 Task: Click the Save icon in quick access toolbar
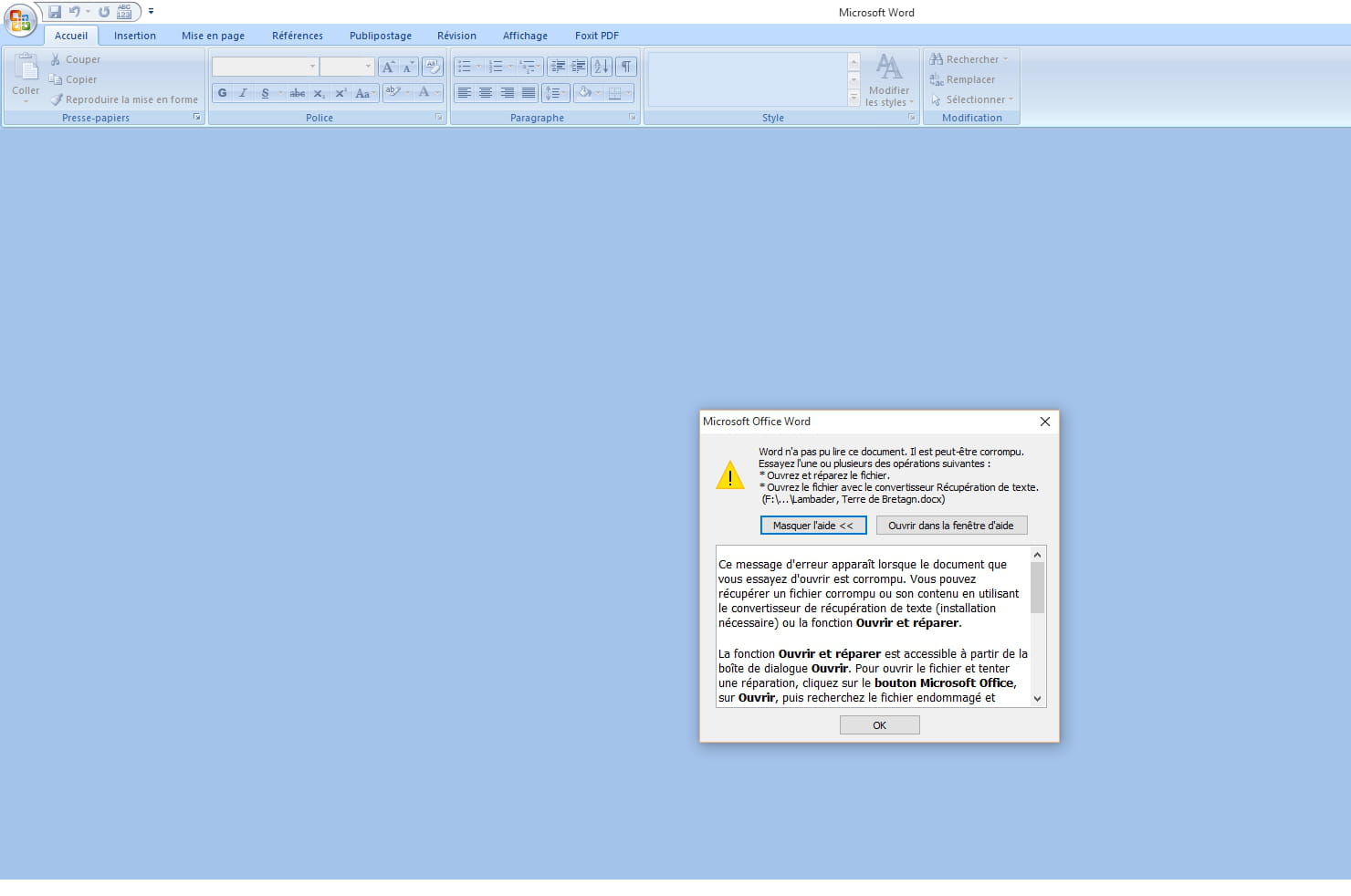coord(55,12)
